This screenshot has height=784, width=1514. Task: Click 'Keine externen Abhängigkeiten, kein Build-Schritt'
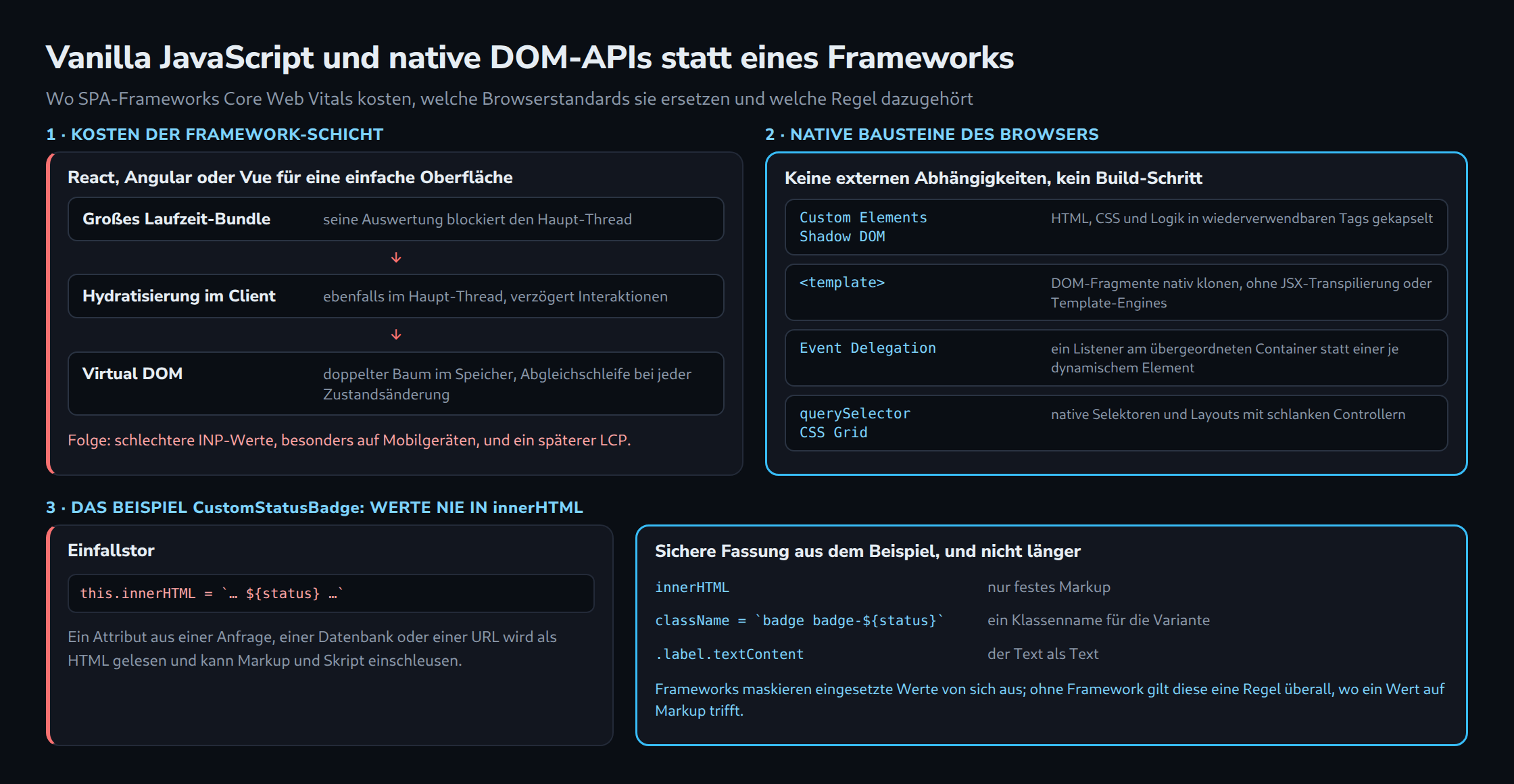pos(993,178)
